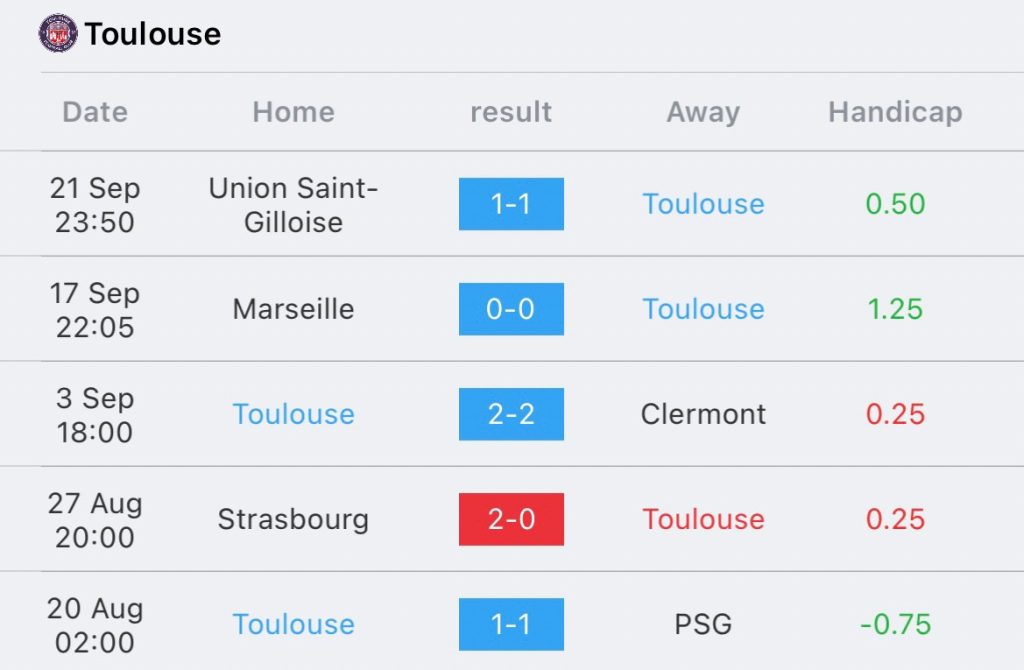Open the 1-1 result against PSG

point(511,624)
